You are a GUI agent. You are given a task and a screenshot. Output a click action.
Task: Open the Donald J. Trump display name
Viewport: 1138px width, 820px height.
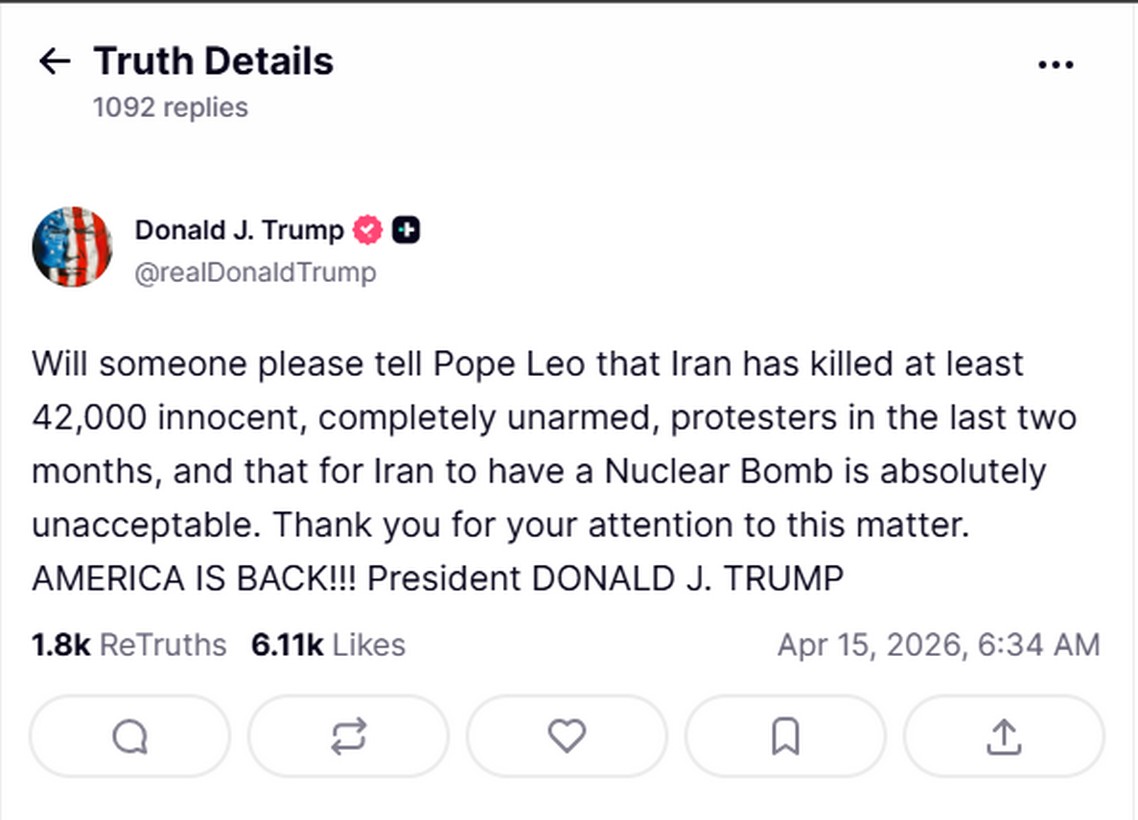pyautogui.click(x=239, y=230)
